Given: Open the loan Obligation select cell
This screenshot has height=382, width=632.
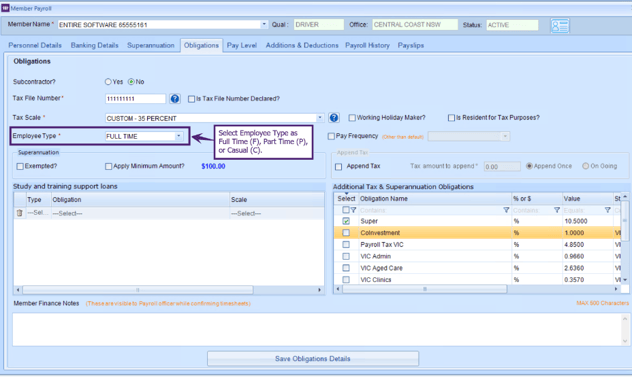Looking at the screenshot, I should tap(140, 213).
